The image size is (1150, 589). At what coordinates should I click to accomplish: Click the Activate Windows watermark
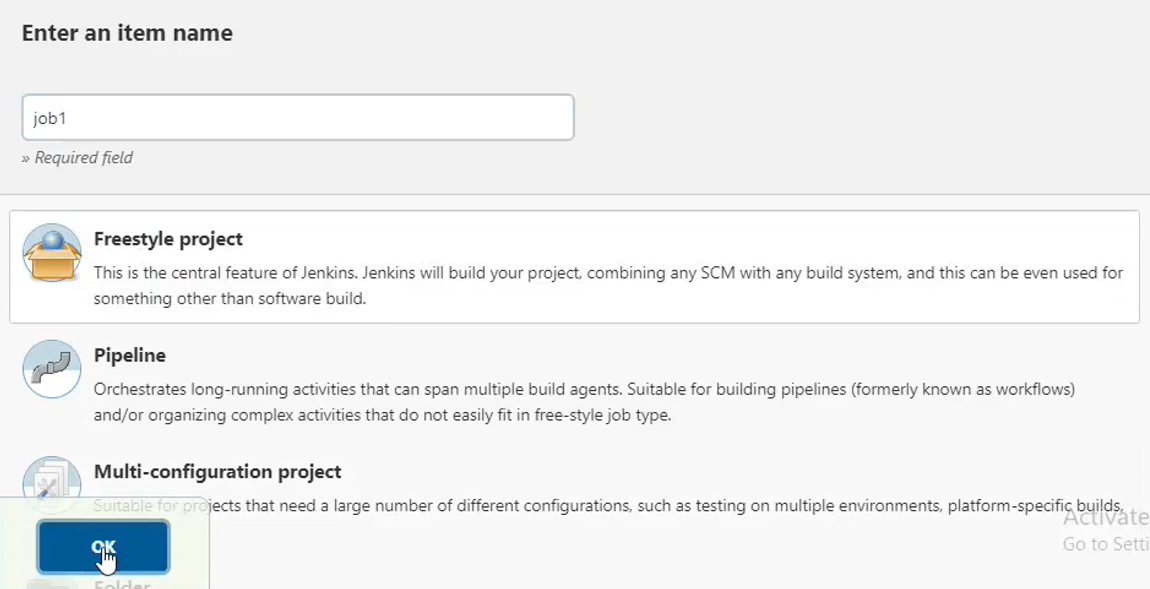coord(1104,517)
